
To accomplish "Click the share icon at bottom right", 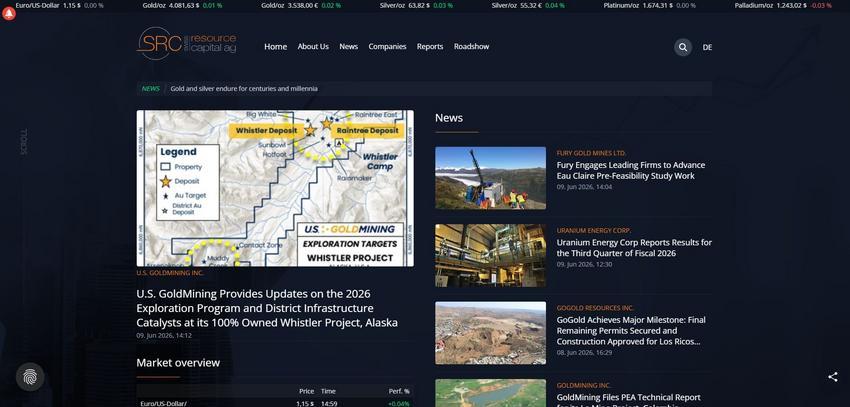I will 833,377.
